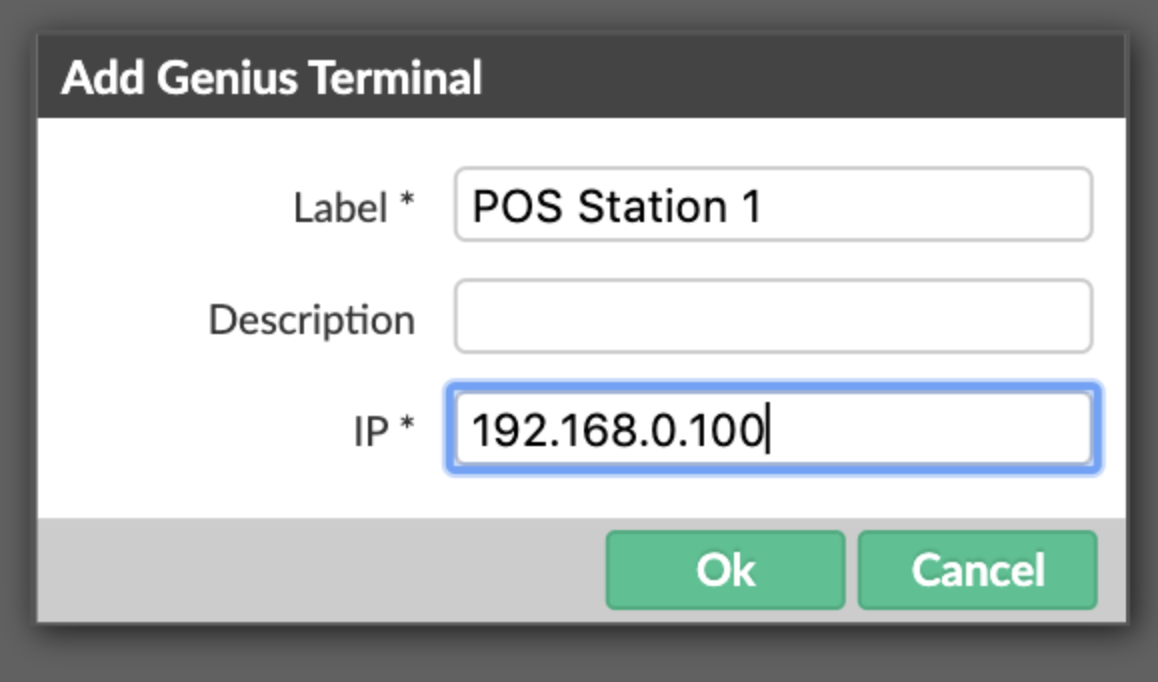Click the required asterisk beside IP
The width and height of the screenshot is (1158, 682).
click(x=406, y=426)
